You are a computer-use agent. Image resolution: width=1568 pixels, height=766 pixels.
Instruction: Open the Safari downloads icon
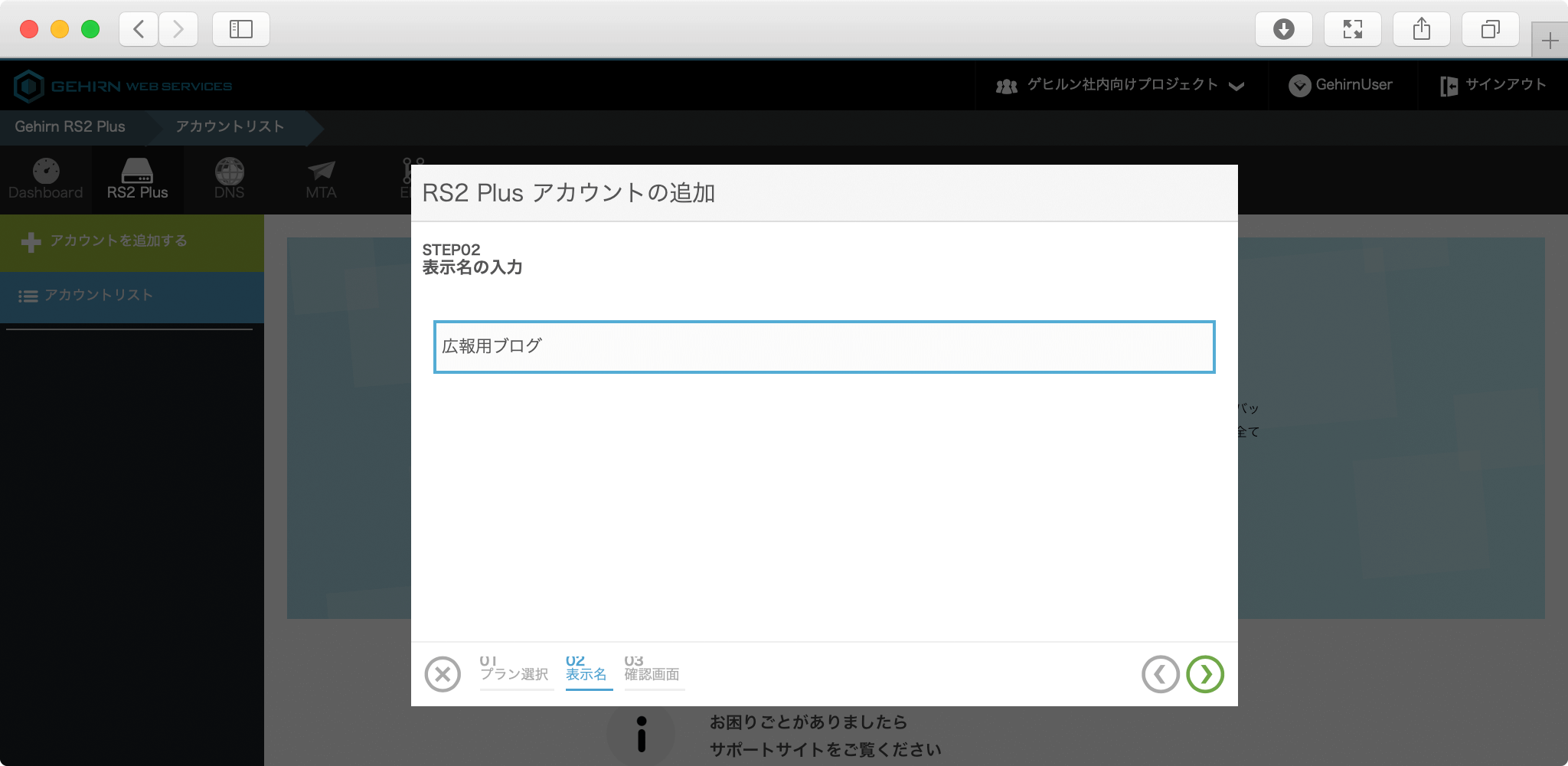[1283, 29]
